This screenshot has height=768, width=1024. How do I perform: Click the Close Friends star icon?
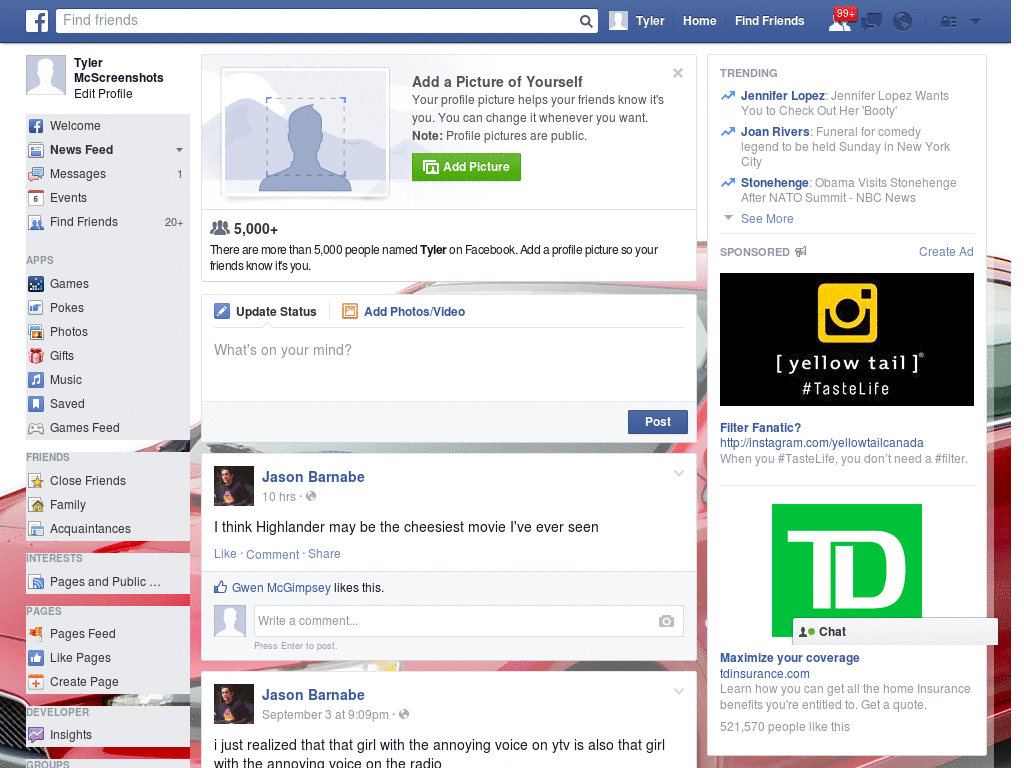(x=36, y=481)
